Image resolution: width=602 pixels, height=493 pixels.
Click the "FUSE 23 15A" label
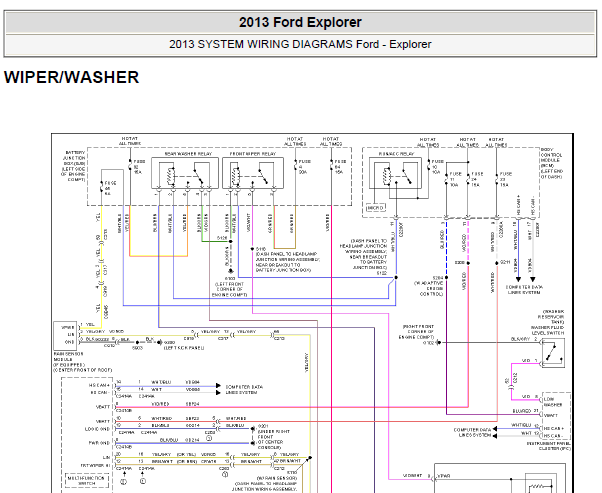tap(506, 179)
